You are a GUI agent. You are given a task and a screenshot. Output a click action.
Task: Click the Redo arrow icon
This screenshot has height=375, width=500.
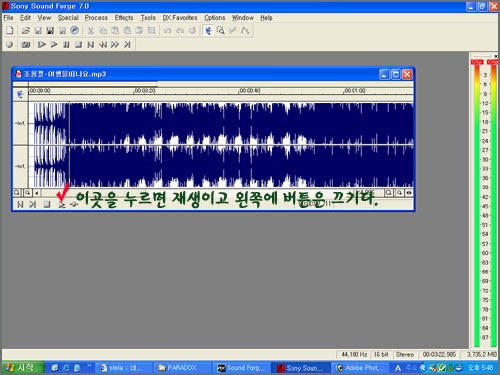pos(180,31)
